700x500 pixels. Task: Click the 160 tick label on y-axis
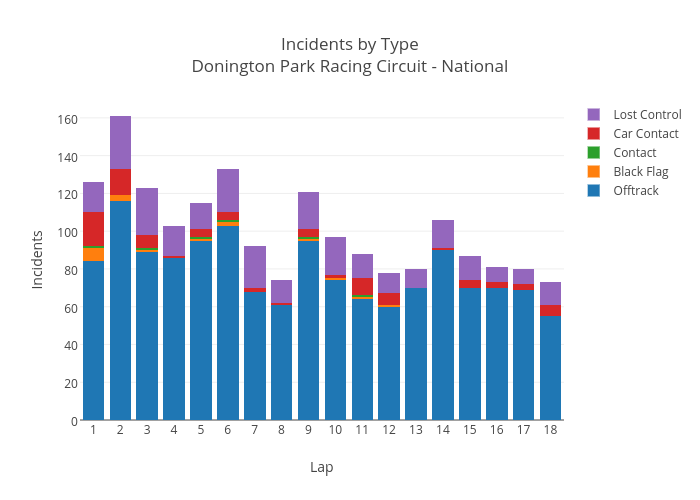coord(67,119)
